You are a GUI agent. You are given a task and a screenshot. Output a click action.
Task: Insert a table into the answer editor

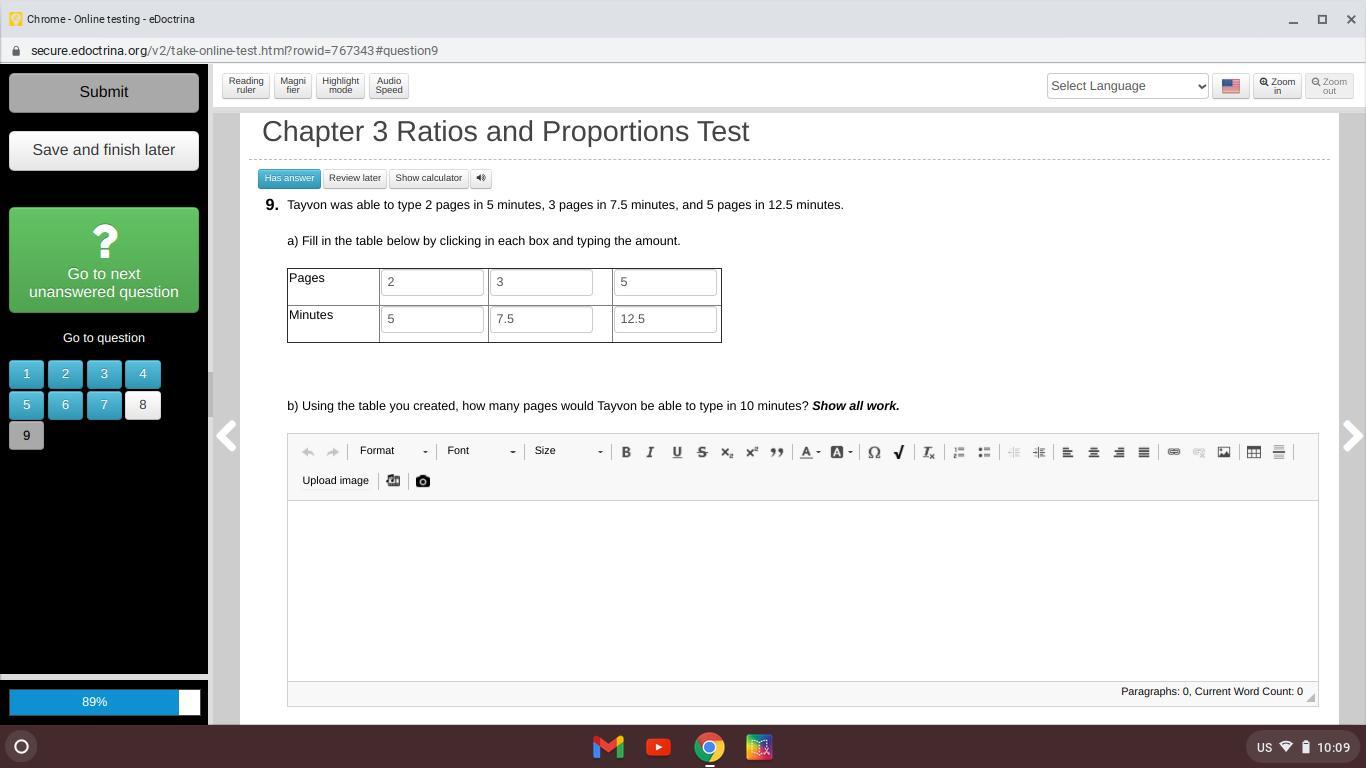pyautogui.click(x=1253, y=452)
